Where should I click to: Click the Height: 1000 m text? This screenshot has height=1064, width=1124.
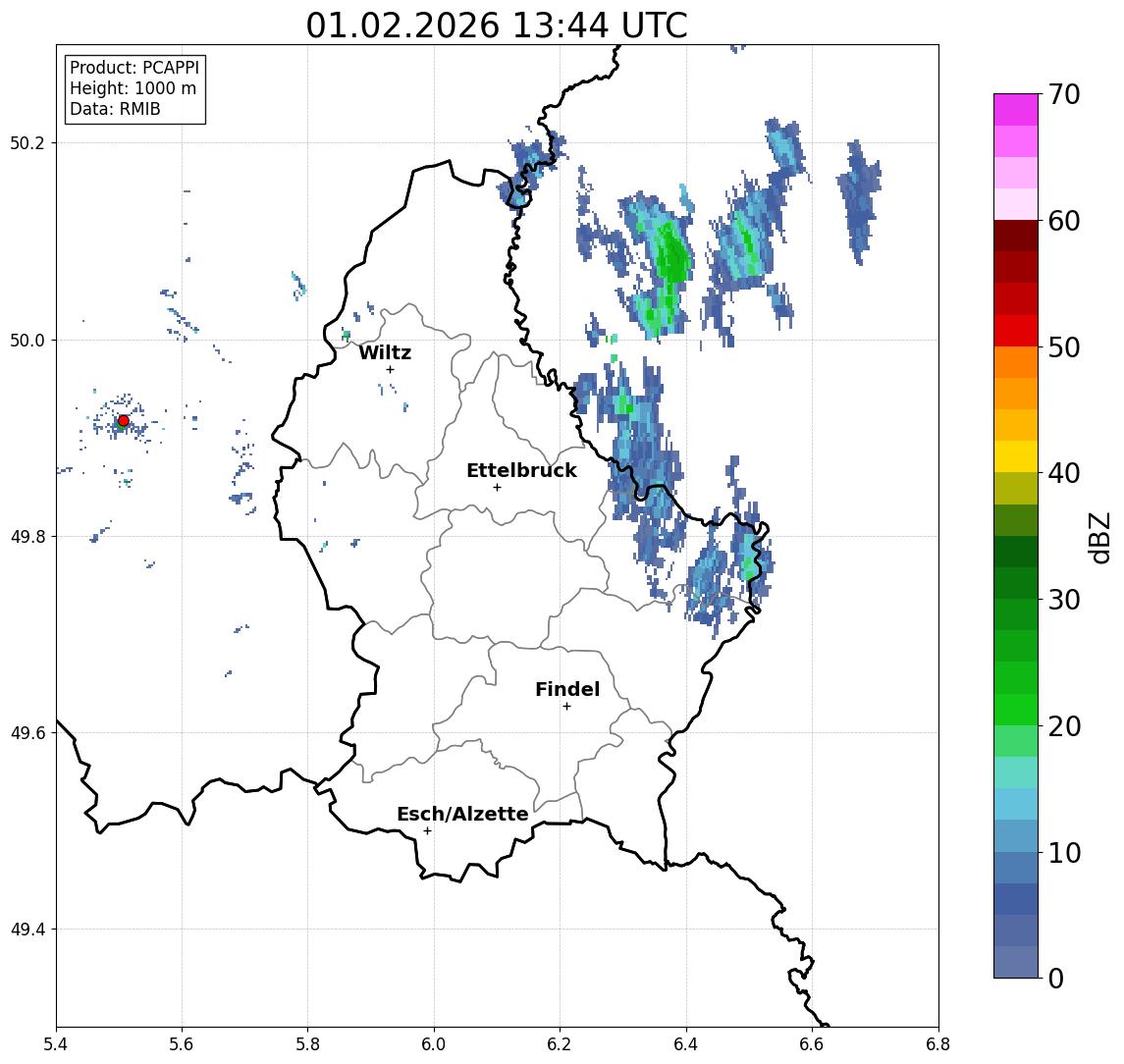pyautogui.click(x=133, y=88)
